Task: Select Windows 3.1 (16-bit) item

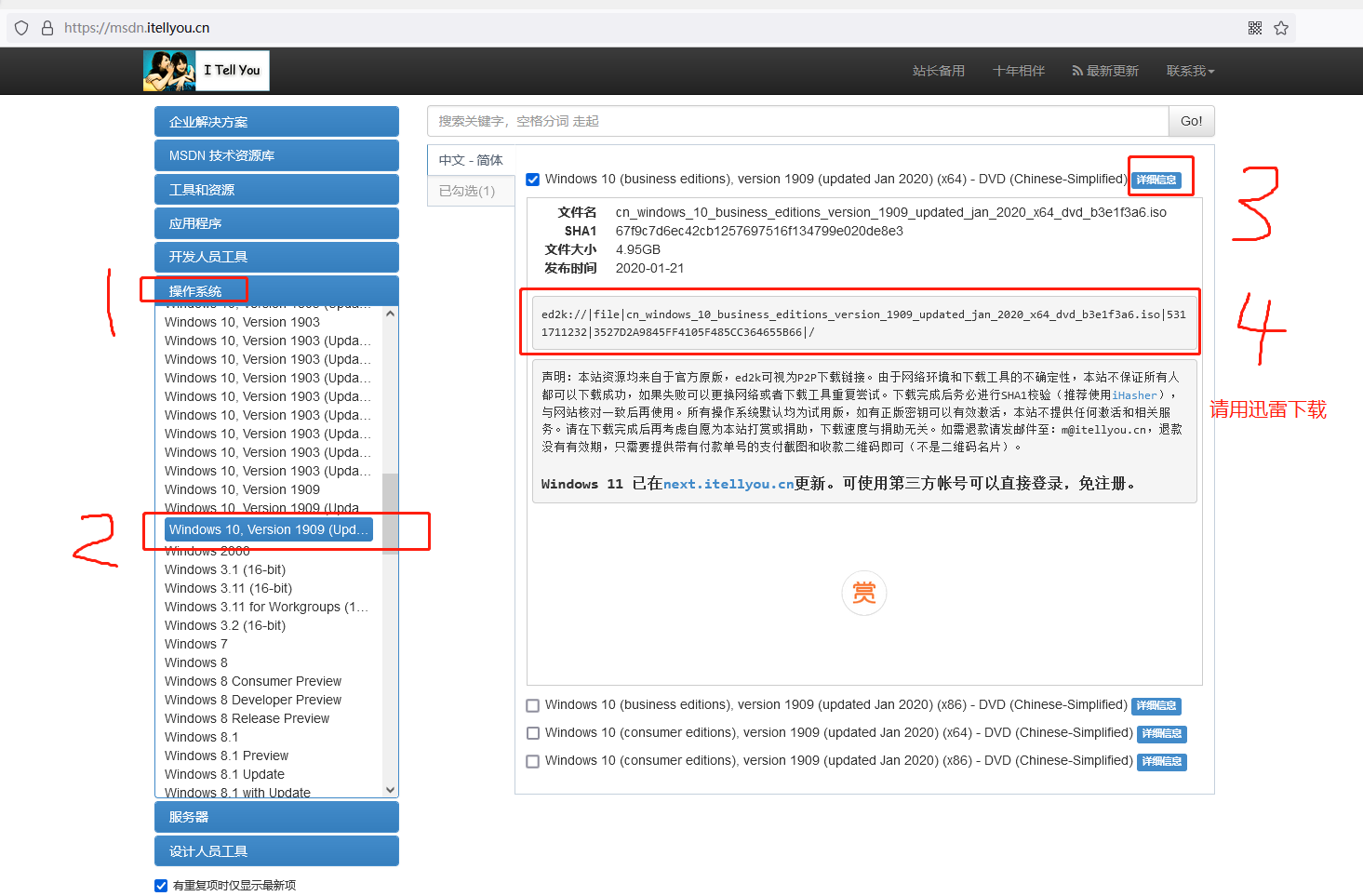Action: click(x=225, y=569)
